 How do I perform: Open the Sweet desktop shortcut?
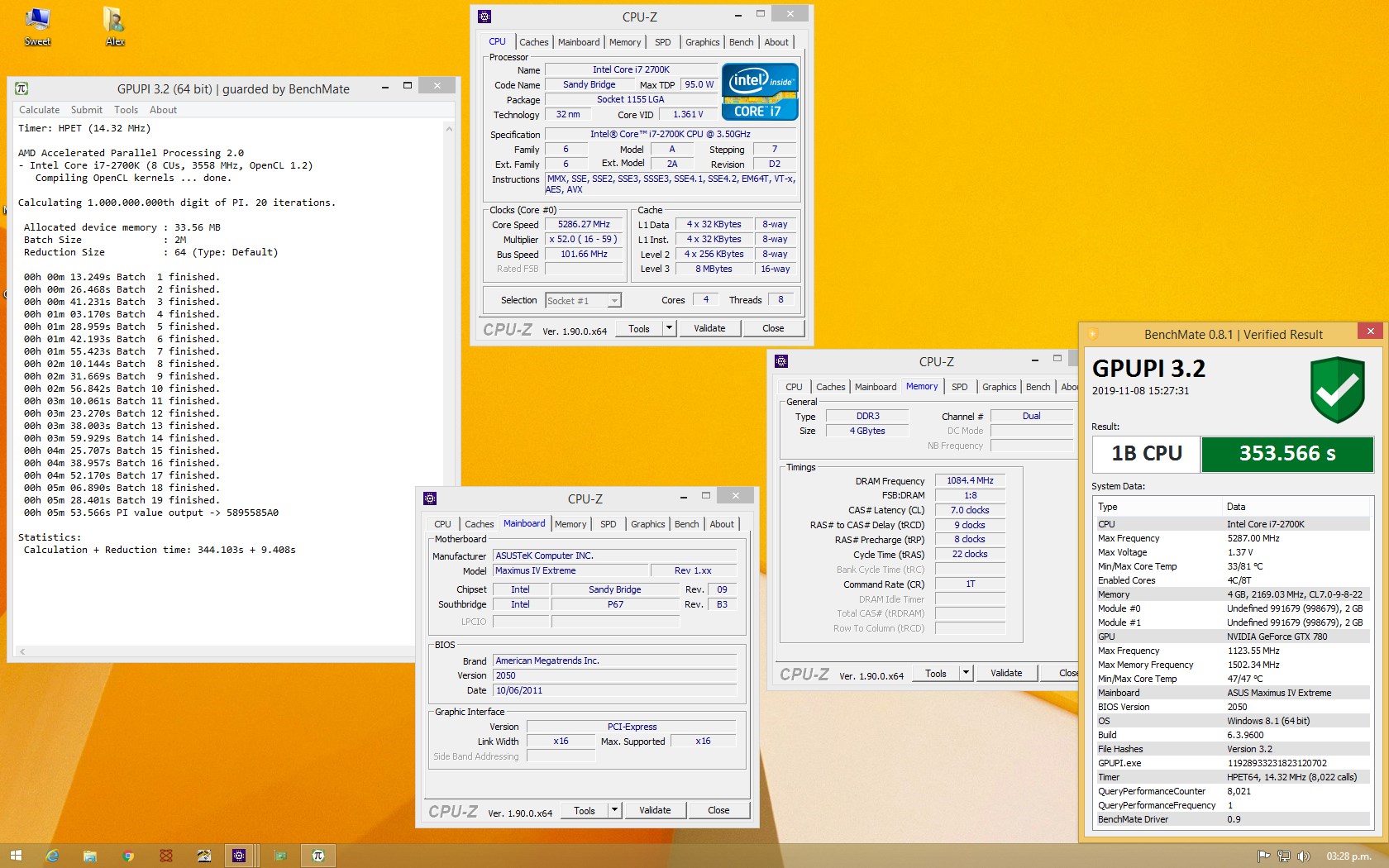(x=37, y=26)
